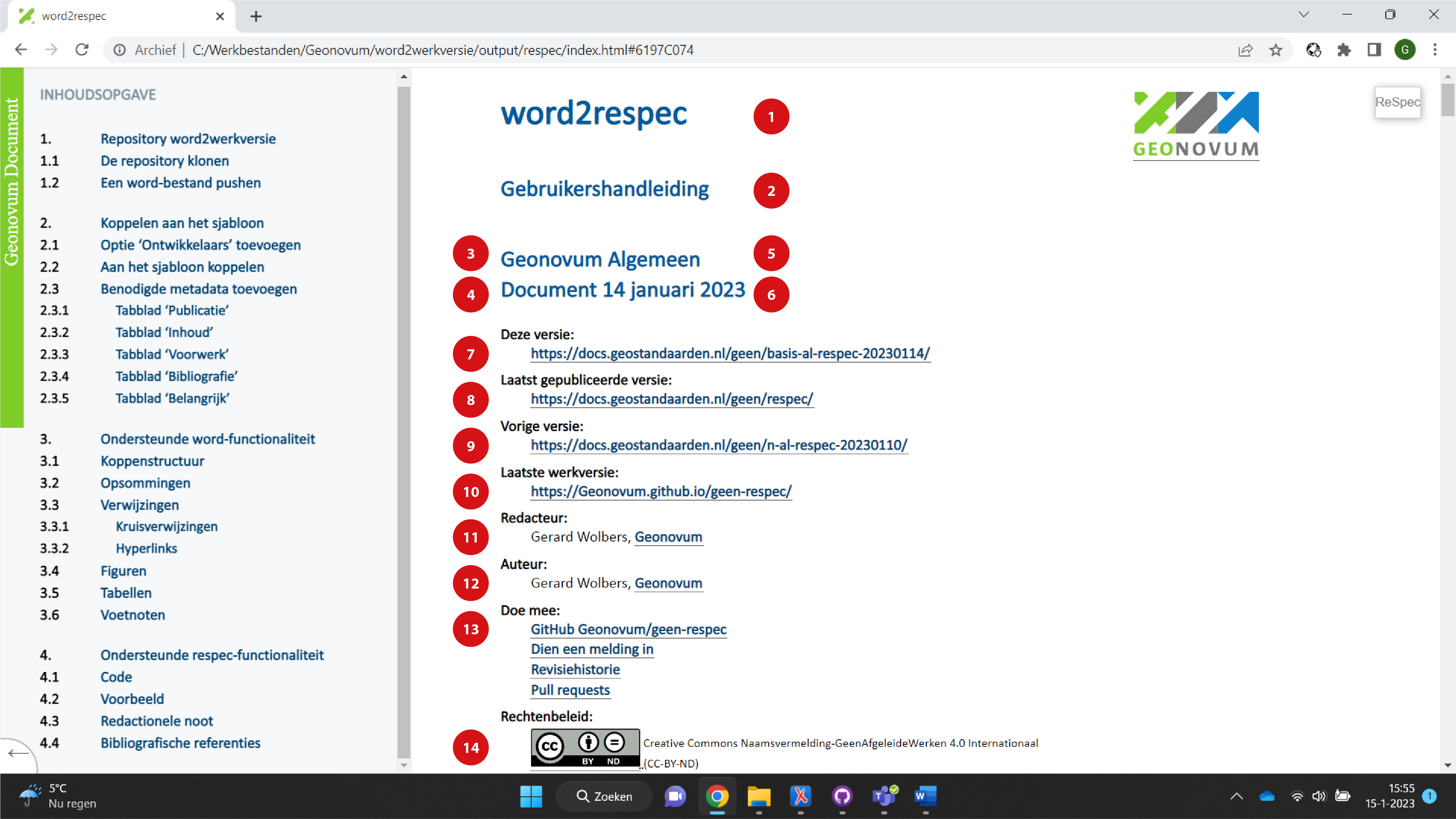This screenshot has height=819, width=1456.
Task: Click 'Dien een melding in' link
Action: (x=592, y=649)
